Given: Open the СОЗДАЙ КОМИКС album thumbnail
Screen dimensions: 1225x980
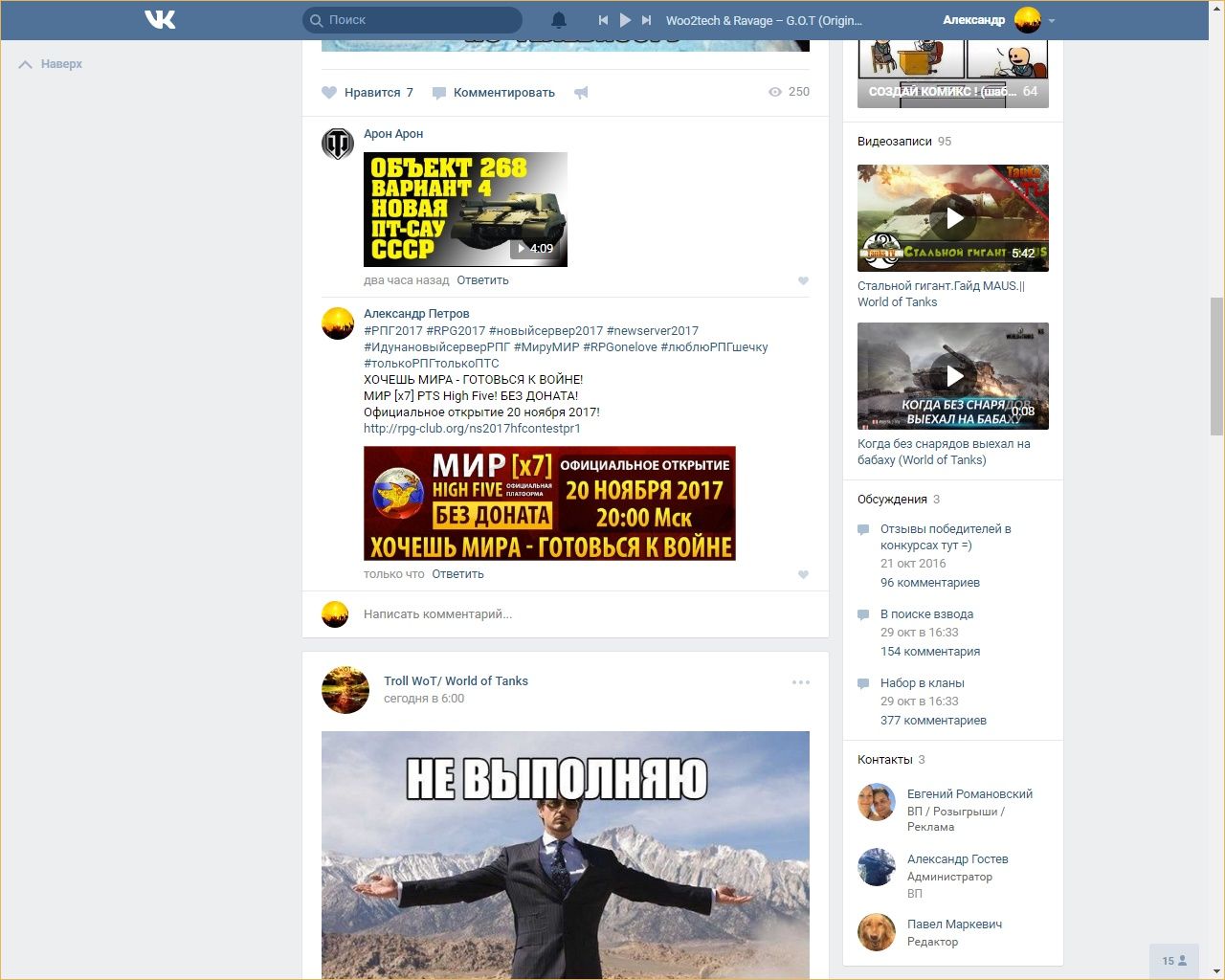Looking at the screenshot, I should click(x=953, y=74).
